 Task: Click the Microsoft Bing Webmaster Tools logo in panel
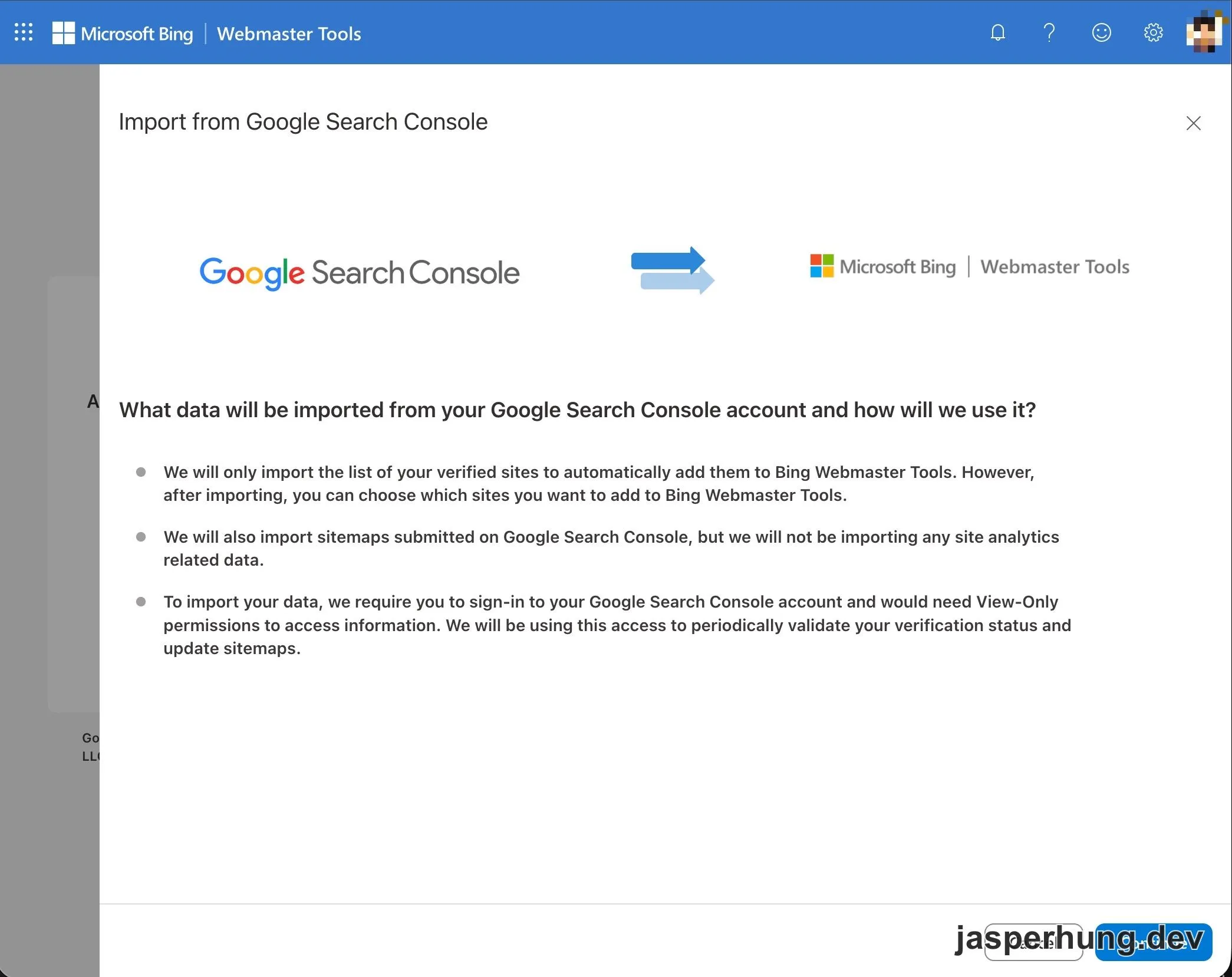970,266
